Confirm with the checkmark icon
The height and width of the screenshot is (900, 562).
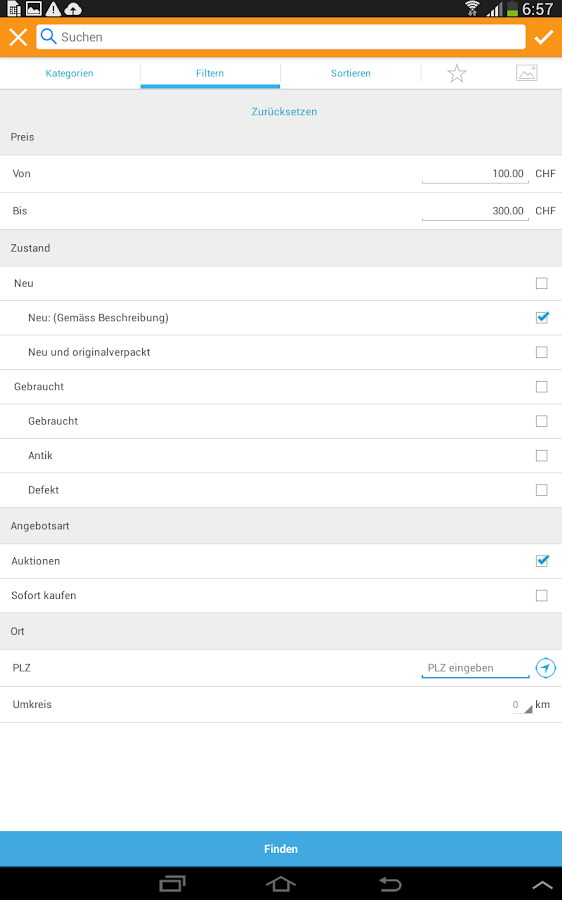click(x=543, y=37)
